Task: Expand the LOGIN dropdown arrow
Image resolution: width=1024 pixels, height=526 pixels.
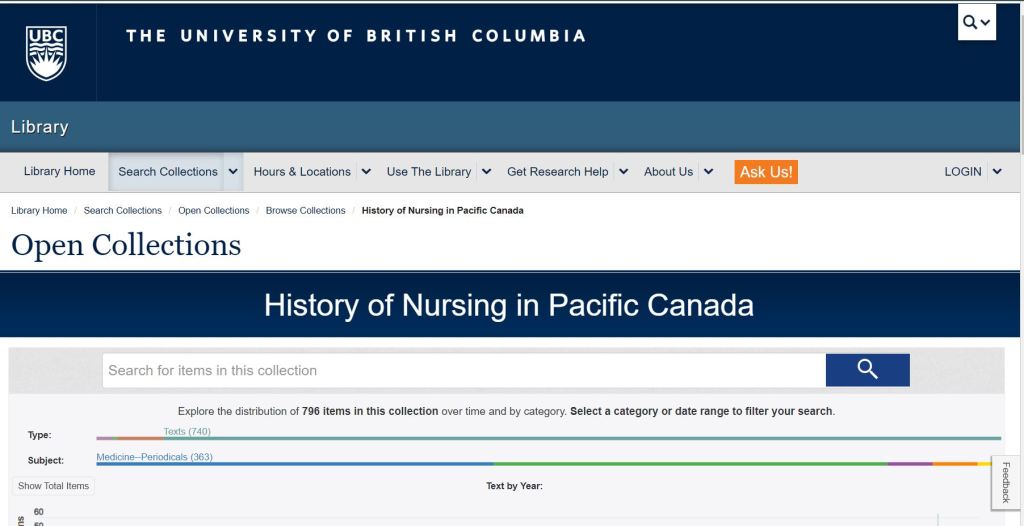Action: 996,172
